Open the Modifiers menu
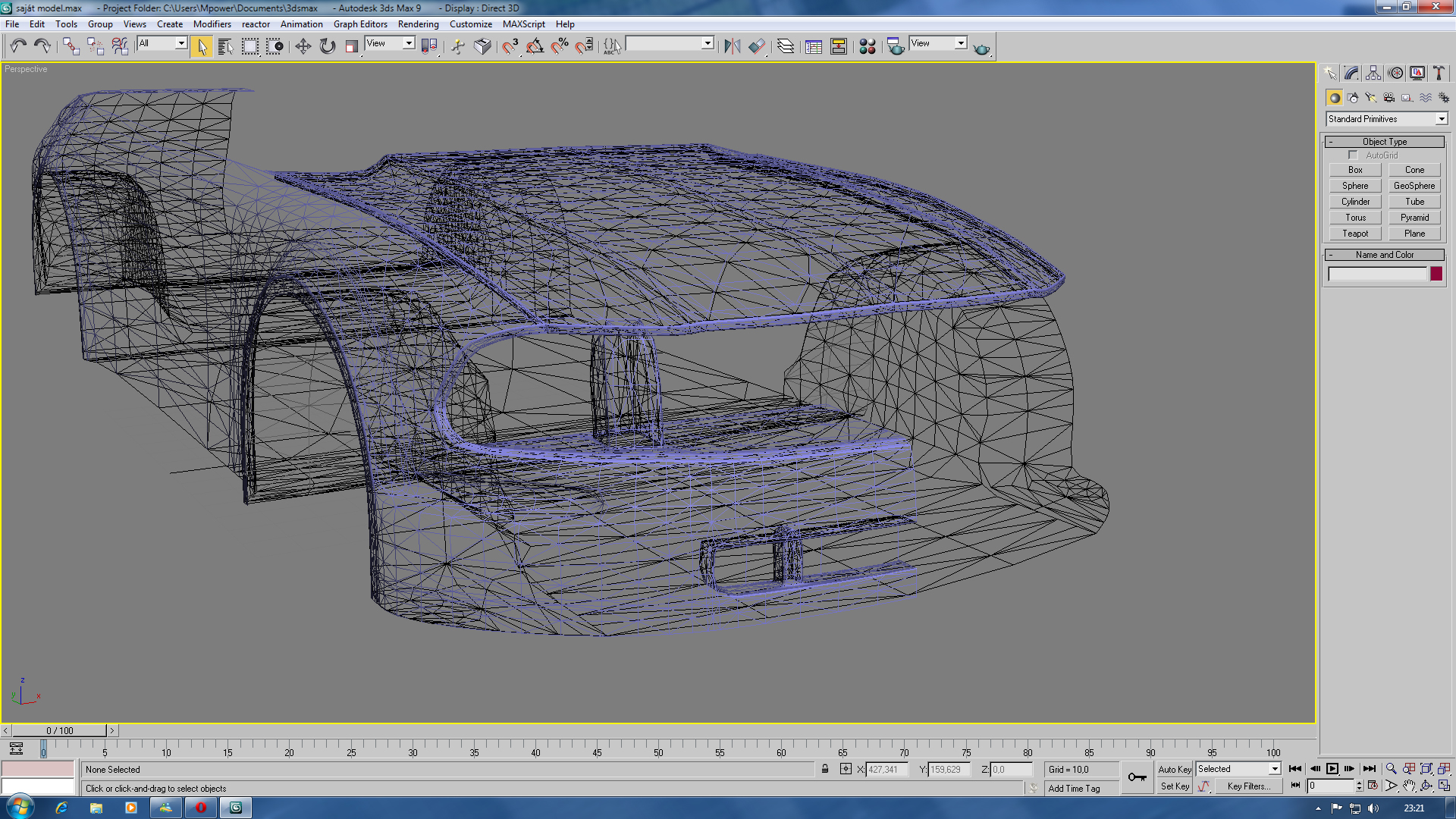 coord(212,24)
